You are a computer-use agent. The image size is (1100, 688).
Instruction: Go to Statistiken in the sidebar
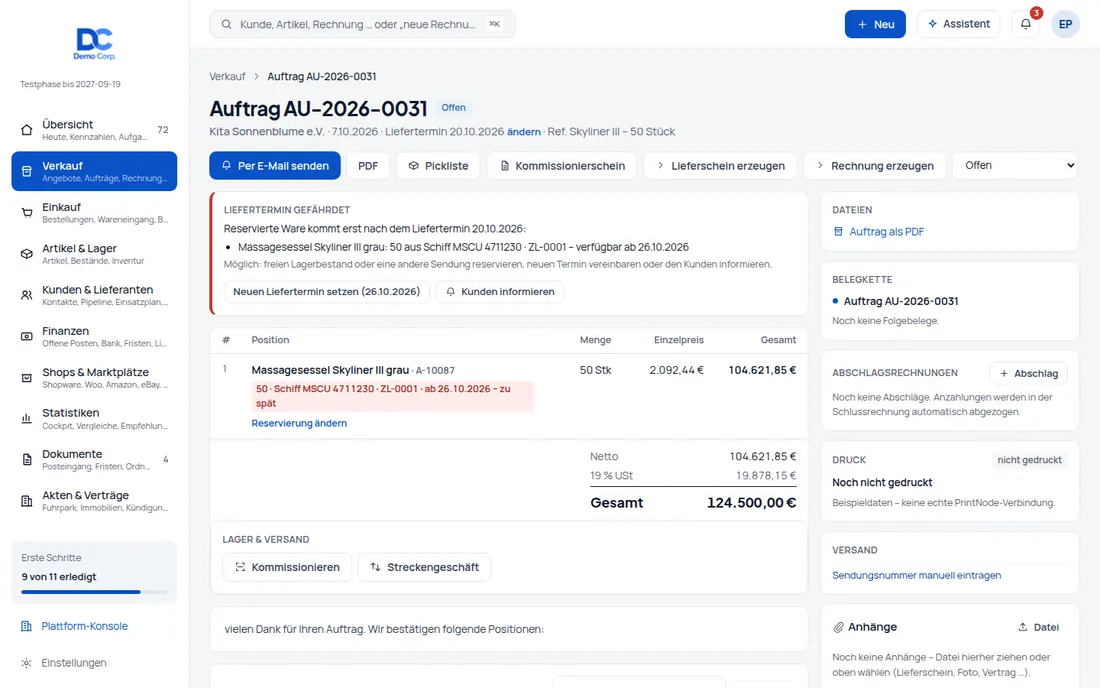[94, 419]
